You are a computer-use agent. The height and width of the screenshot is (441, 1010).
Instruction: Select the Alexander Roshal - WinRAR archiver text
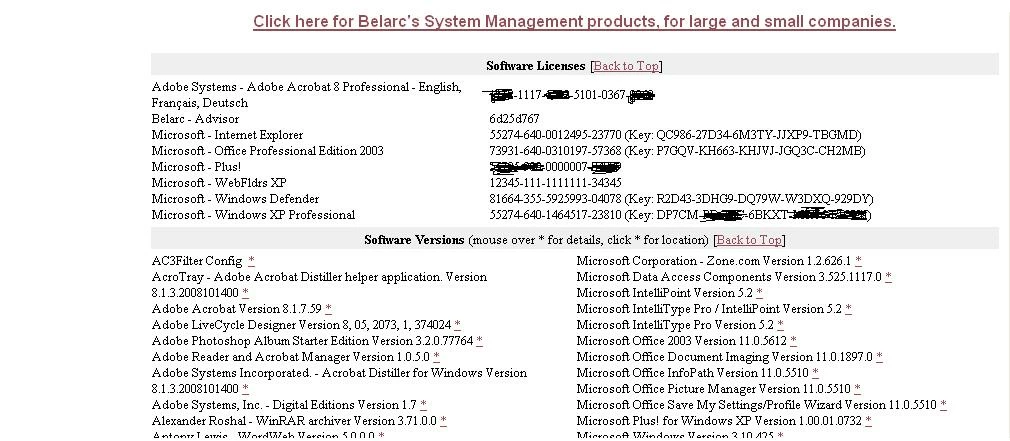click(294, 421)
